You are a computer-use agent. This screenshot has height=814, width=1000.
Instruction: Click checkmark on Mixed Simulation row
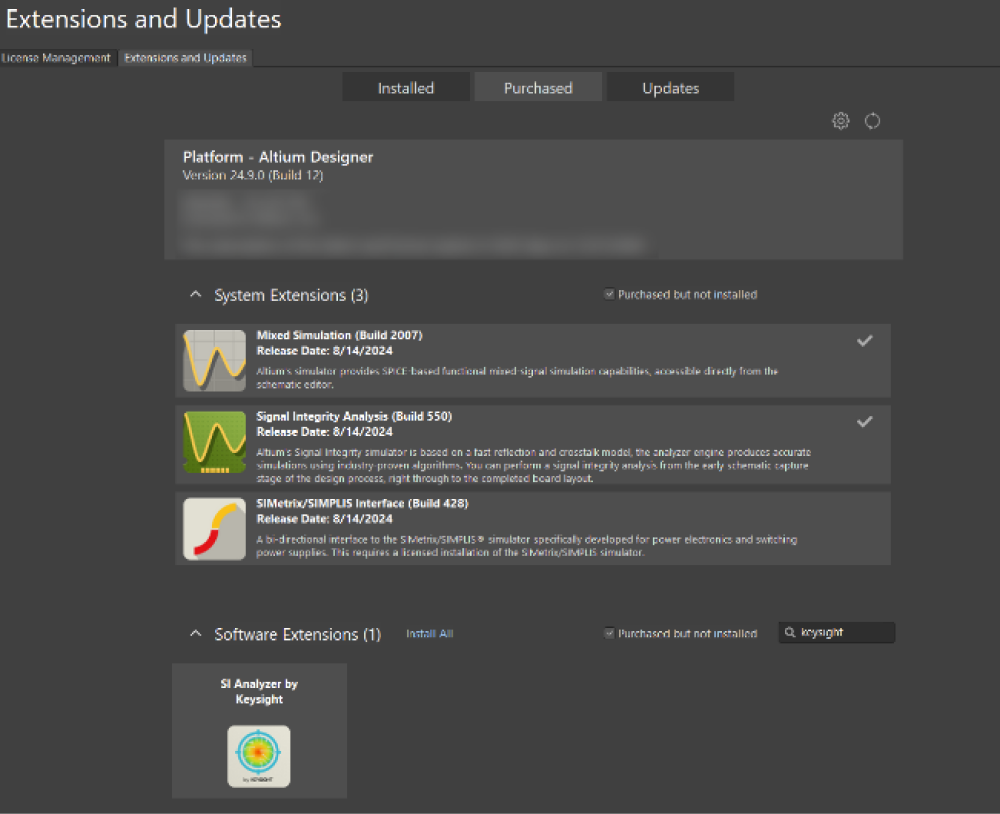coord(865,341)
